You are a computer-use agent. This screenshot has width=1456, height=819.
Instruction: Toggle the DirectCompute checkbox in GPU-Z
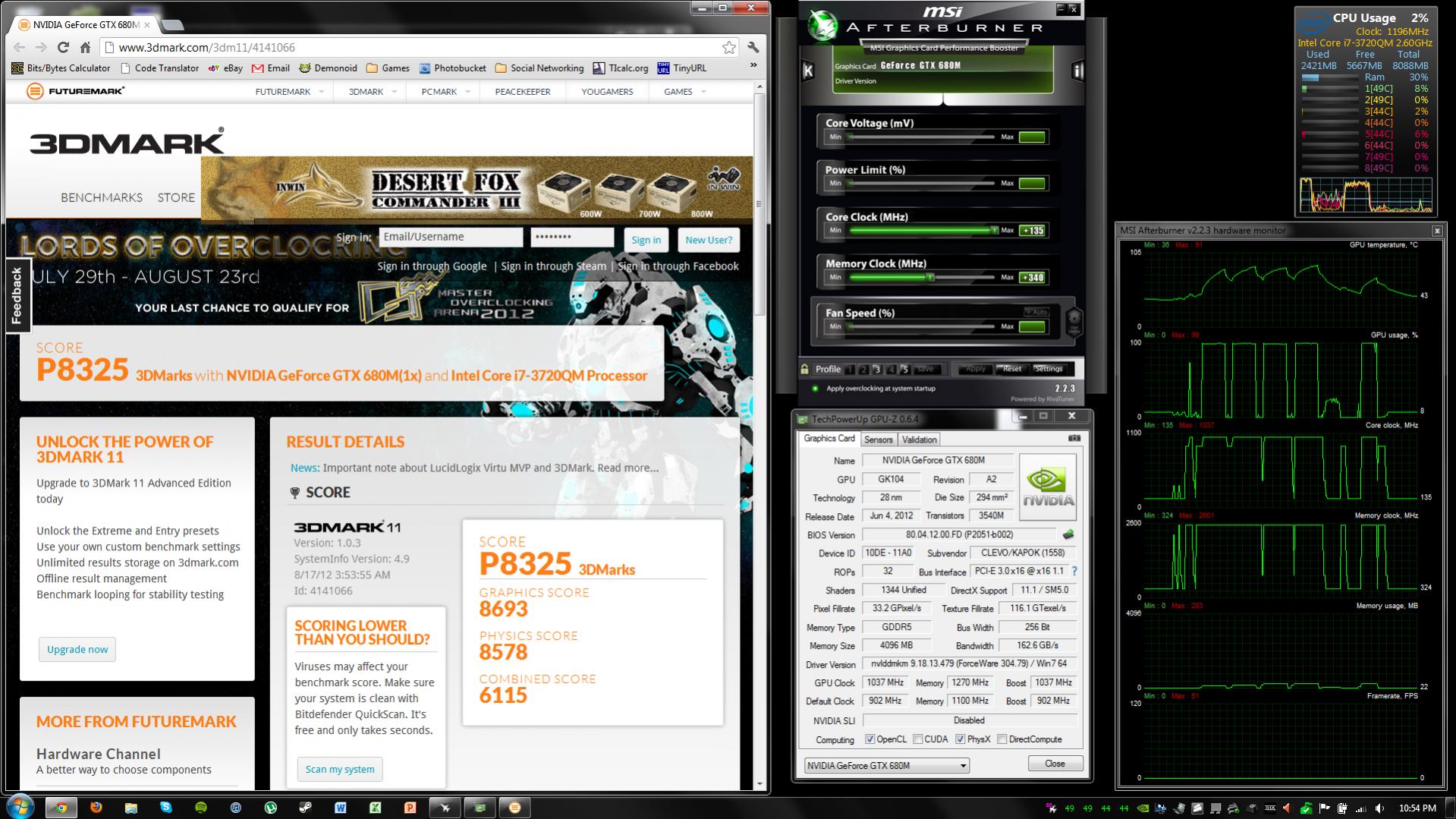click(x=1002, y=739)
